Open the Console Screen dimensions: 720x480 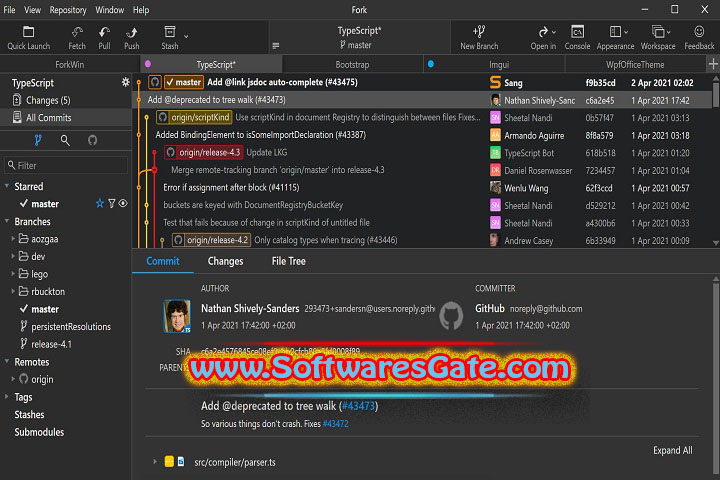point(577,38)
